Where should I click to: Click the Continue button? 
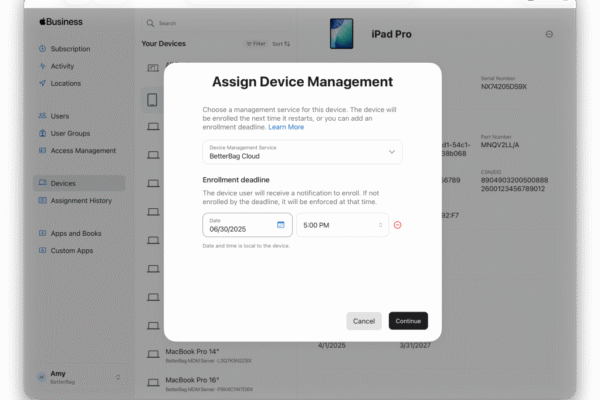point(408,321)
